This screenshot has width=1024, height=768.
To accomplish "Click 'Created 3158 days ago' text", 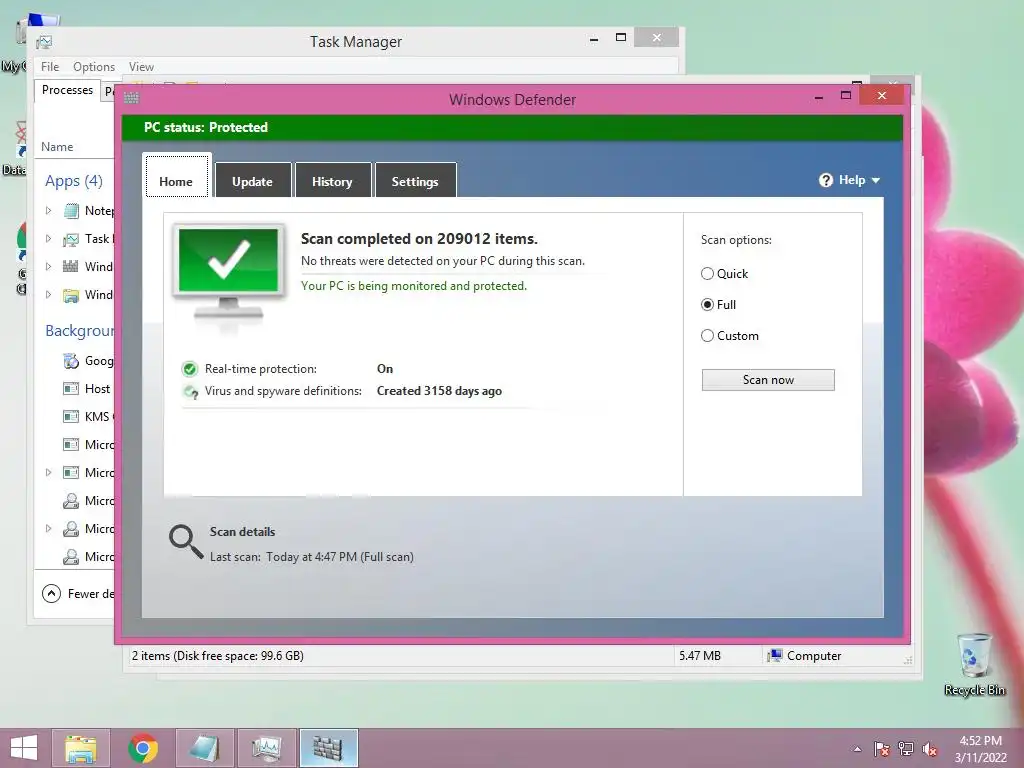I will coord(440,391).
